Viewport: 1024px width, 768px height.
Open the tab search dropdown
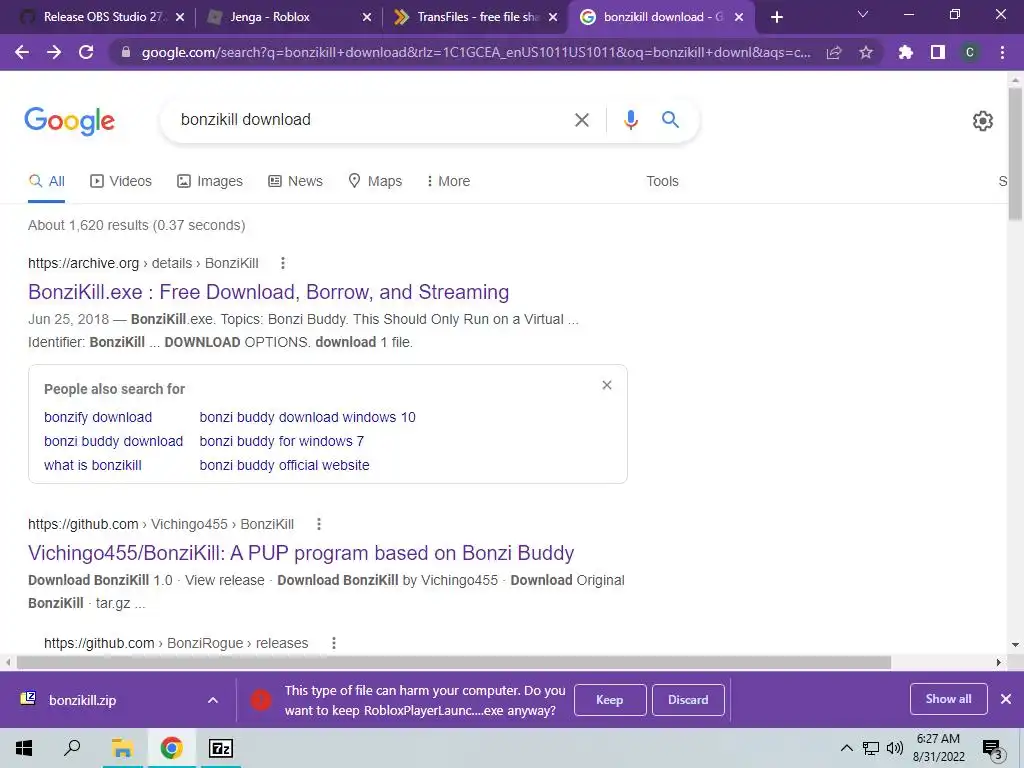863,15
